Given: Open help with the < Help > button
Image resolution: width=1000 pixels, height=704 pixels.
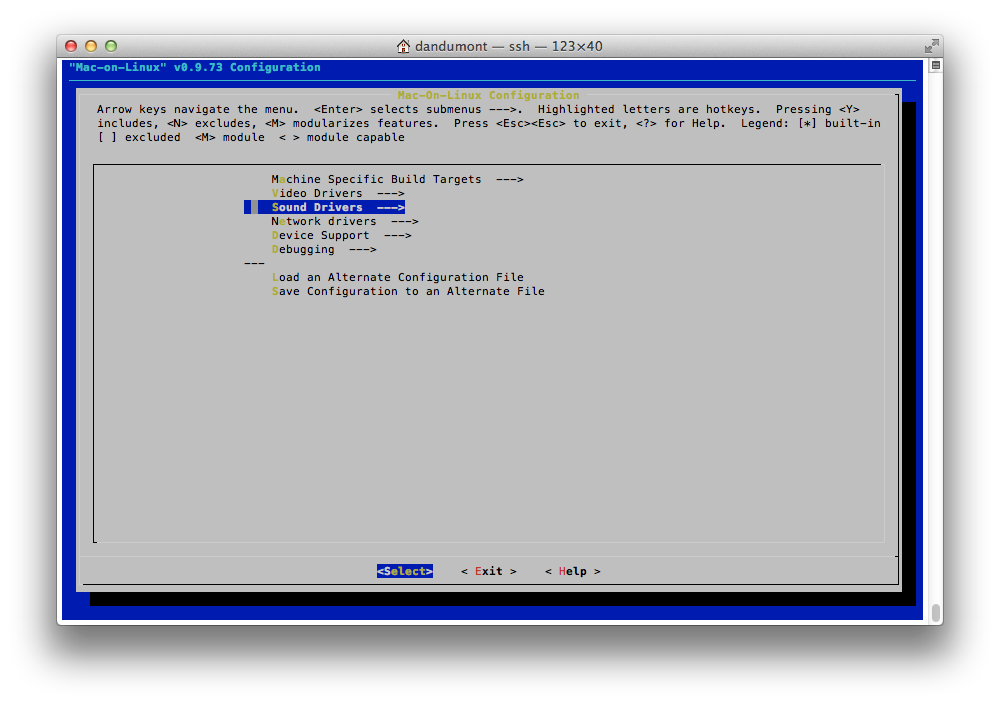Looking at the screenshot, I should (x=573, y=572).
